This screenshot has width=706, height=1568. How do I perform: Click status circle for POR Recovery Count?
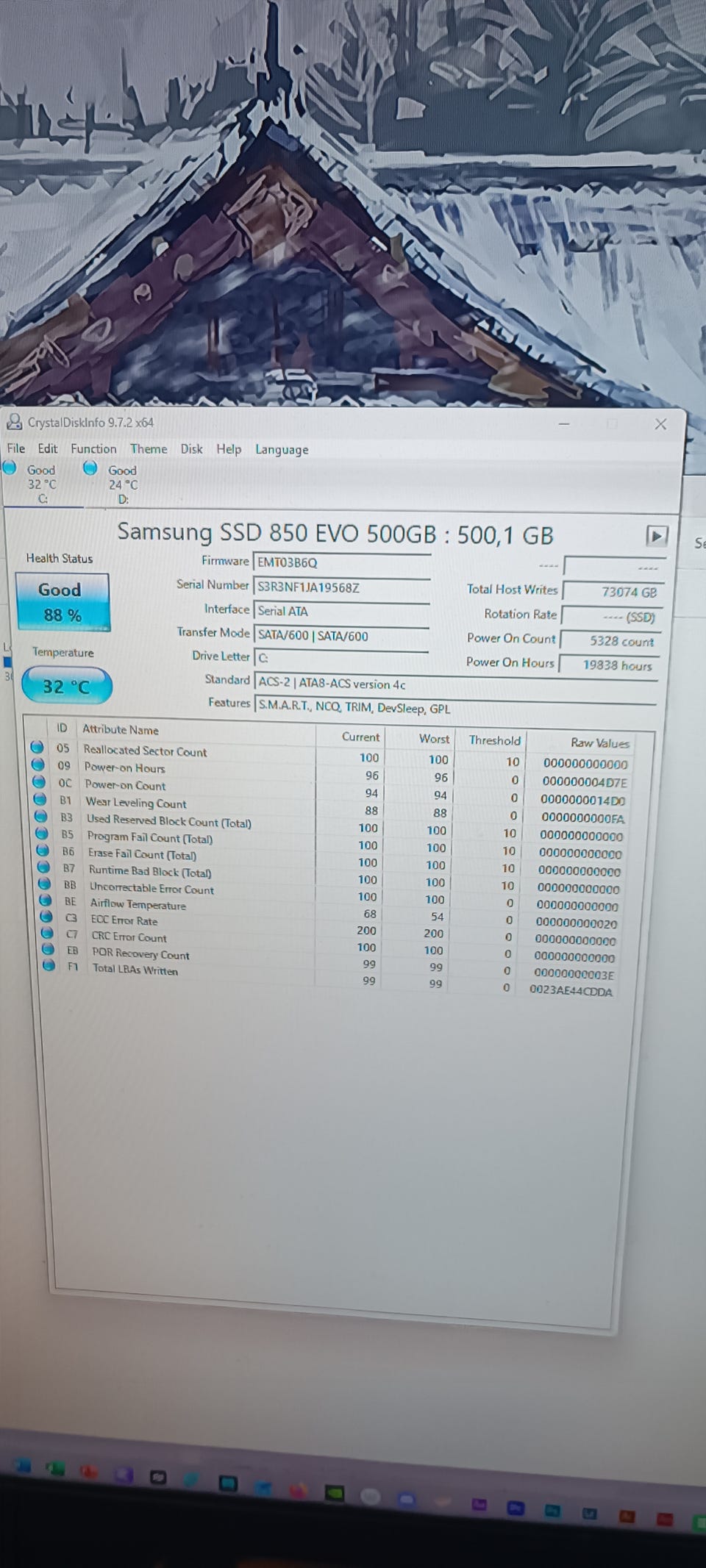pos(48,949)
